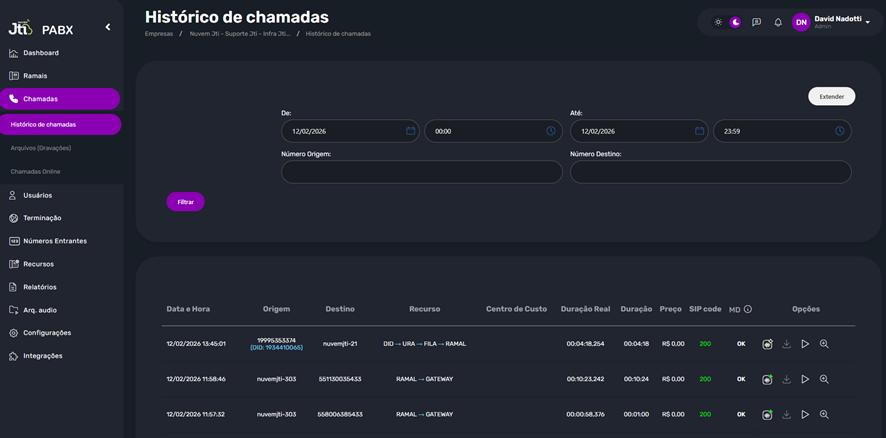Open details magnifier for 11:57:32 call
886x438 pixels.
pos(824,414)
